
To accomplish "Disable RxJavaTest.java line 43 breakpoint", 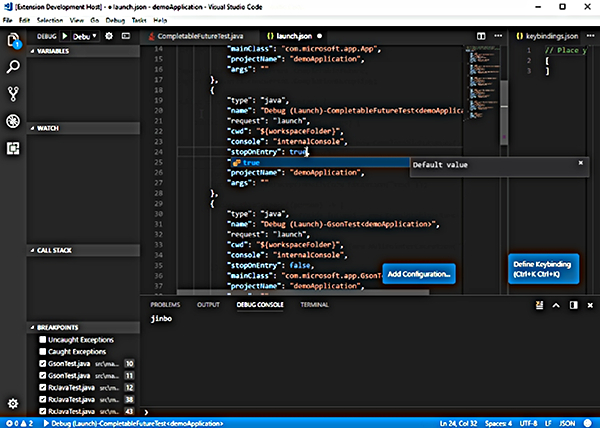I will click(x=42, y=412).
